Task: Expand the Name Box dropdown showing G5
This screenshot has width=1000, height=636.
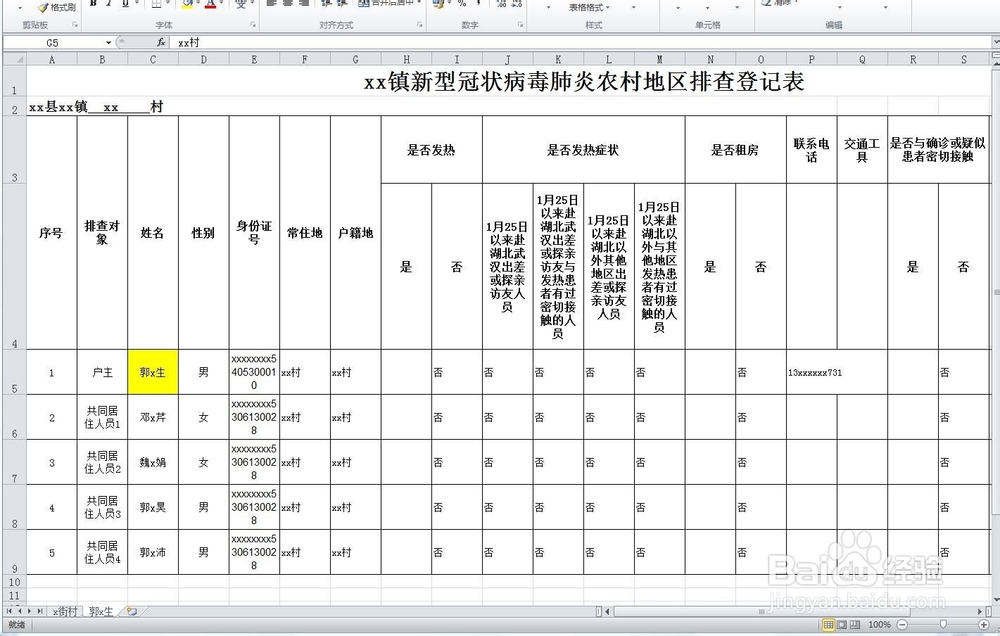Action: [x=107, y=43]
